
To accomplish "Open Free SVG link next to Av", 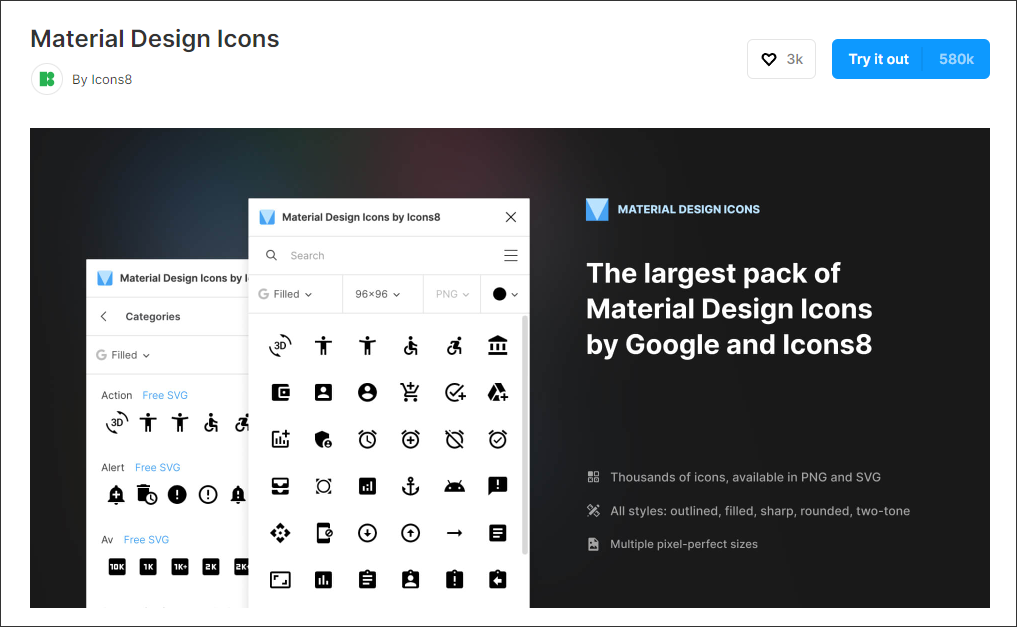I will tap(146, 539).
